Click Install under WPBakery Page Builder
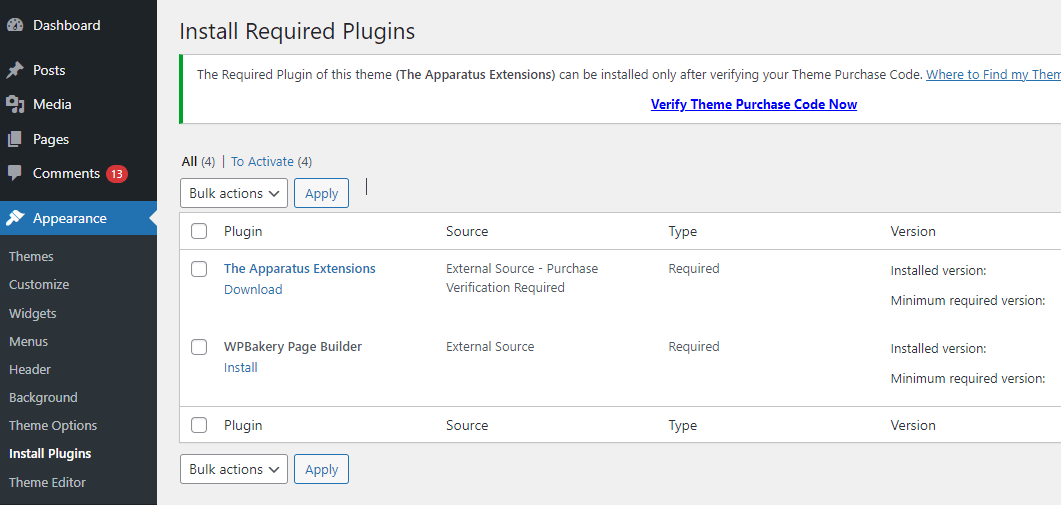The image size is (1061, 505). [241, 367]
